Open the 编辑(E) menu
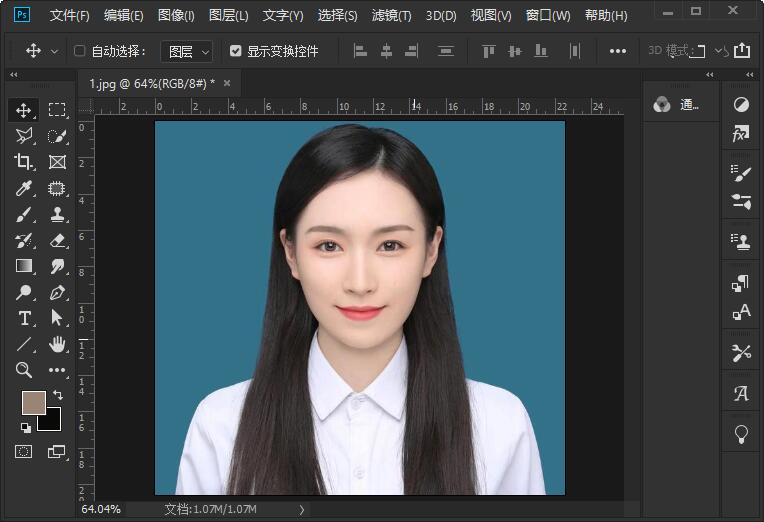 123,16
